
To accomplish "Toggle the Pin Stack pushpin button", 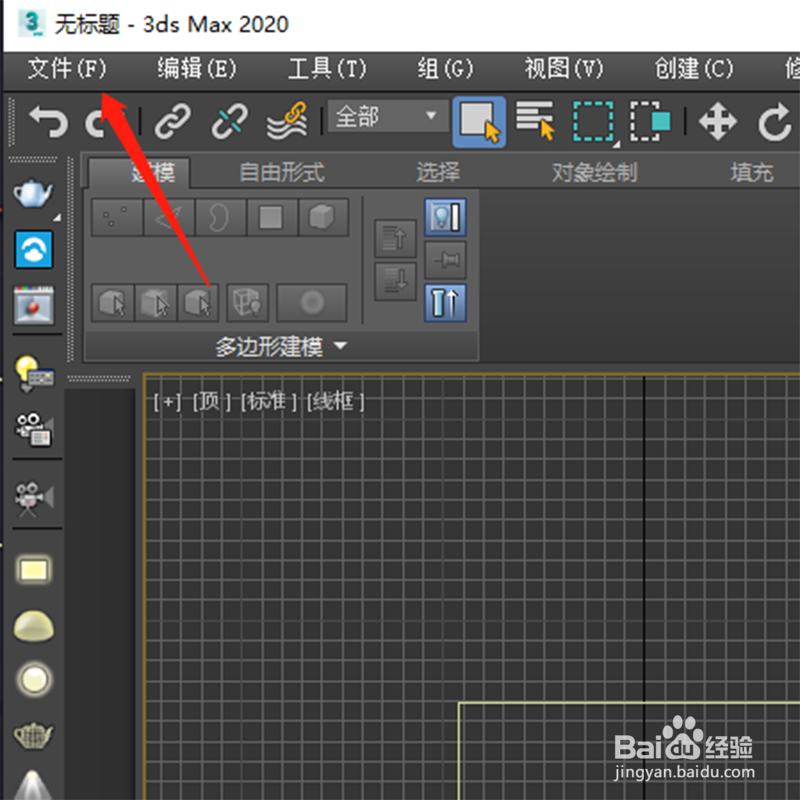I will (445, 260).
